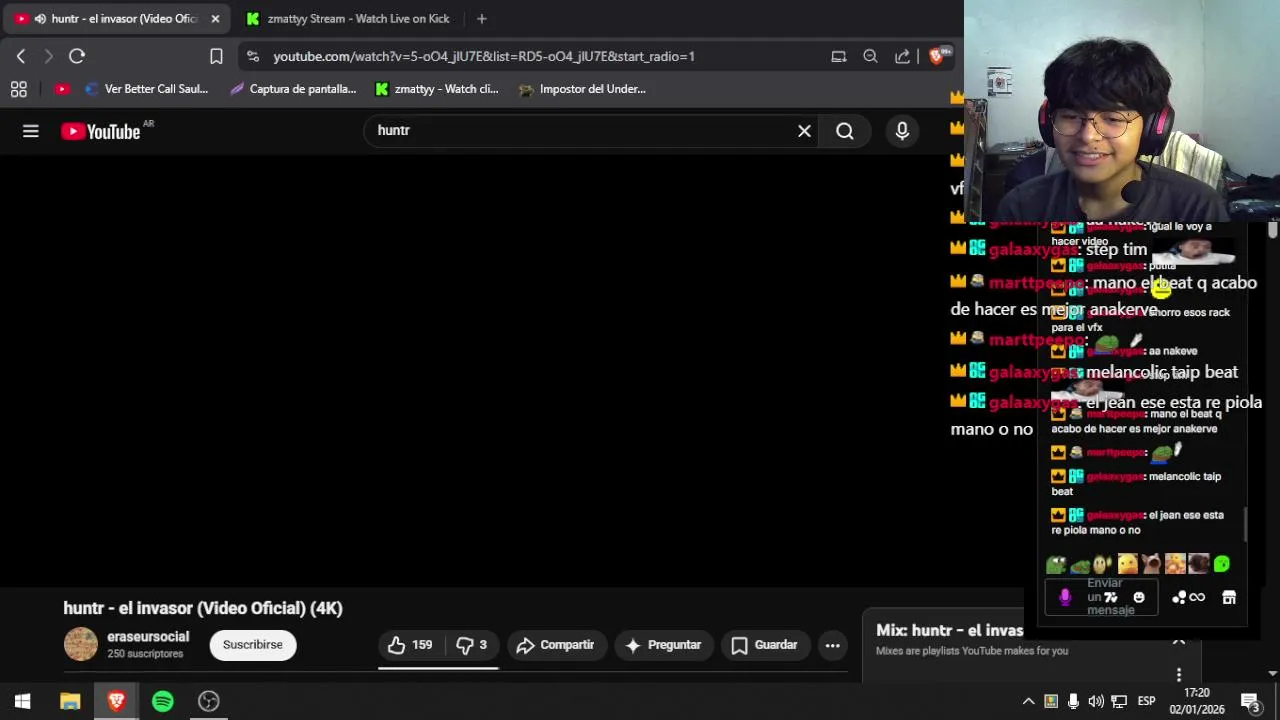Open the more actions menu beside Guardar

[x=832, y=645]
